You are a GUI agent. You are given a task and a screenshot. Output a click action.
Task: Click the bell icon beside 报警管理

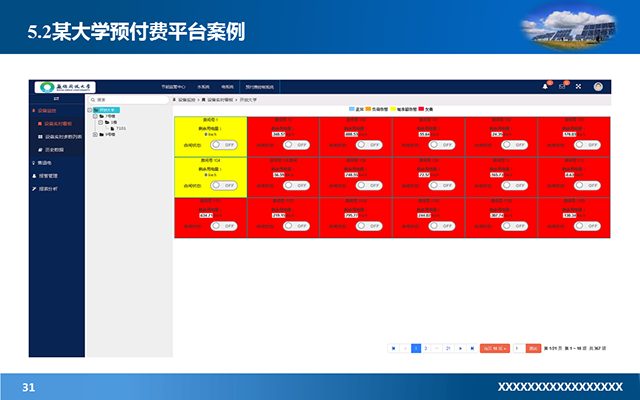34,176
